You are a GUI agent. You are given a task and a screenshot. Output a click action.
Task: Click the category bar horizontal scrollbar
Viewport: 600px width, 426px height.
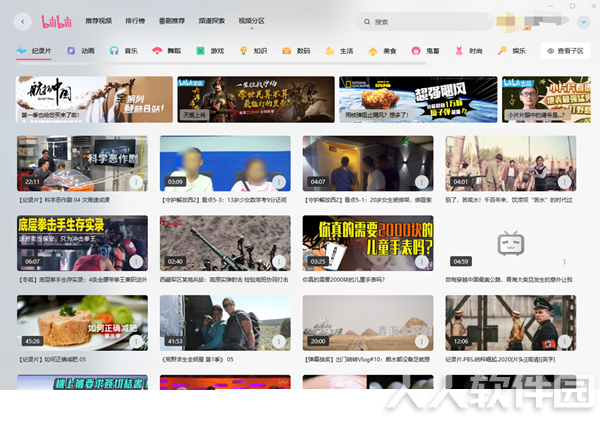(221, 63)
